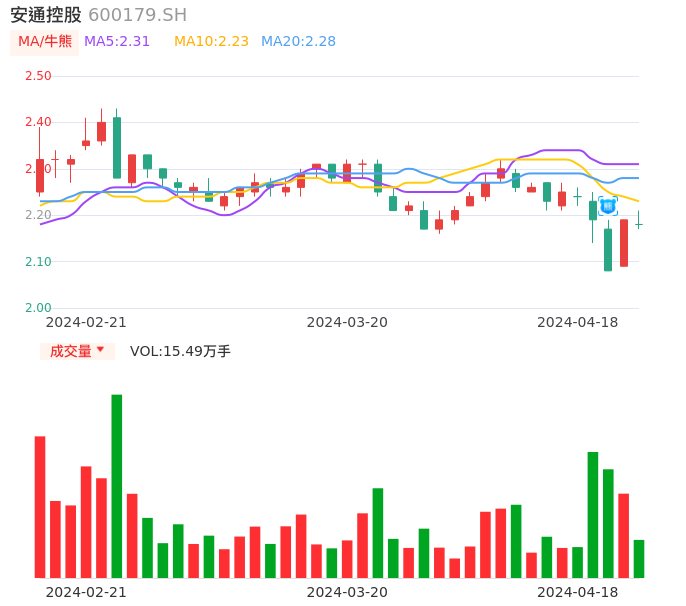Select the MA/牛熊 indicator tab

tap(45, 42)
